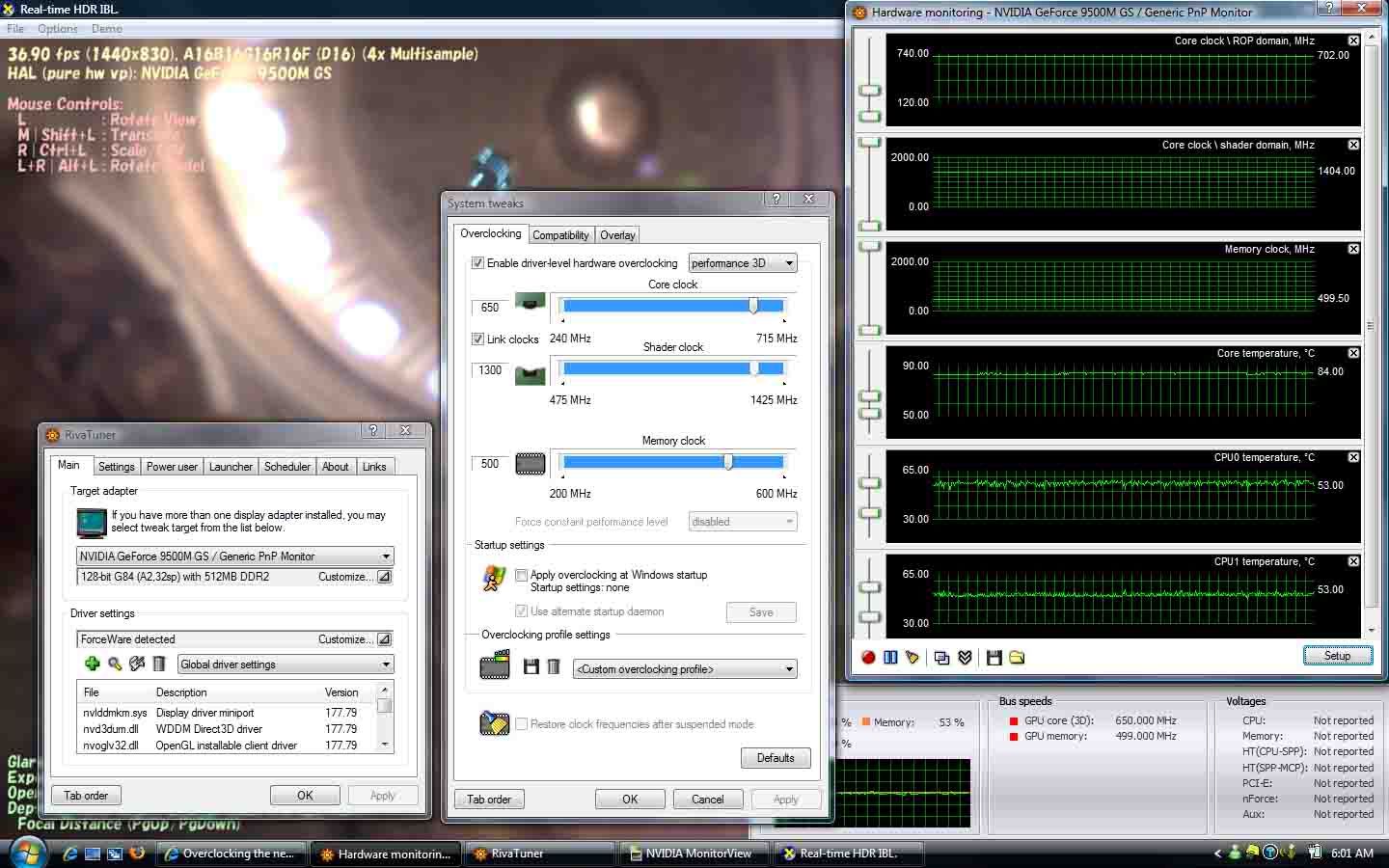
Task: Open the File menu in Real-time HDR IBL
Action: pyautogui.click(x=15, y=29)
